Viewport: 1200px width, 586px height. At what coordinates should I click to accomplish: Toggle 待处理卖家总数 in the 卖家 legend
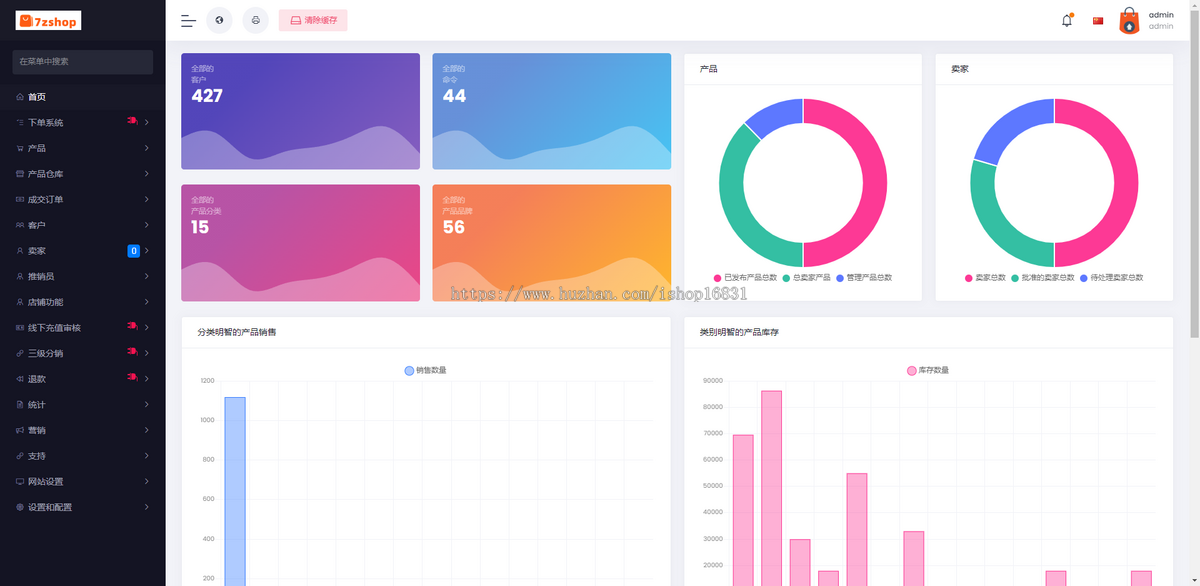pos(1111,277)
